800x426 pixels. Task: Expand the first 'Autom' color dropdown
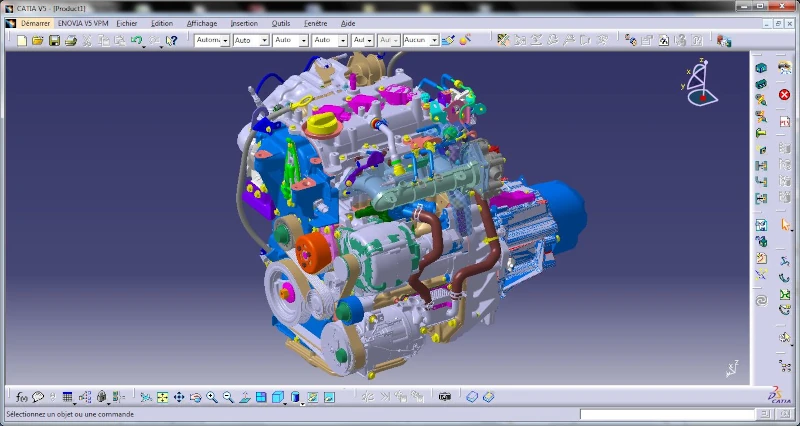[x=225, y=41]
